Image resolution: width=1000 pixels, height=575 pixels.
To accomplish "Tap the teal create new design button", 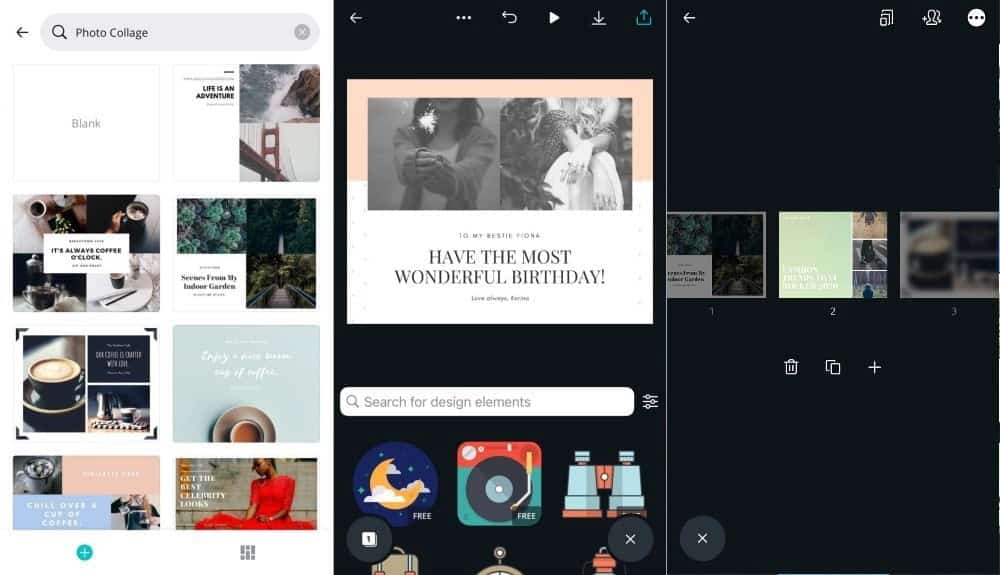I will [84, 552].
